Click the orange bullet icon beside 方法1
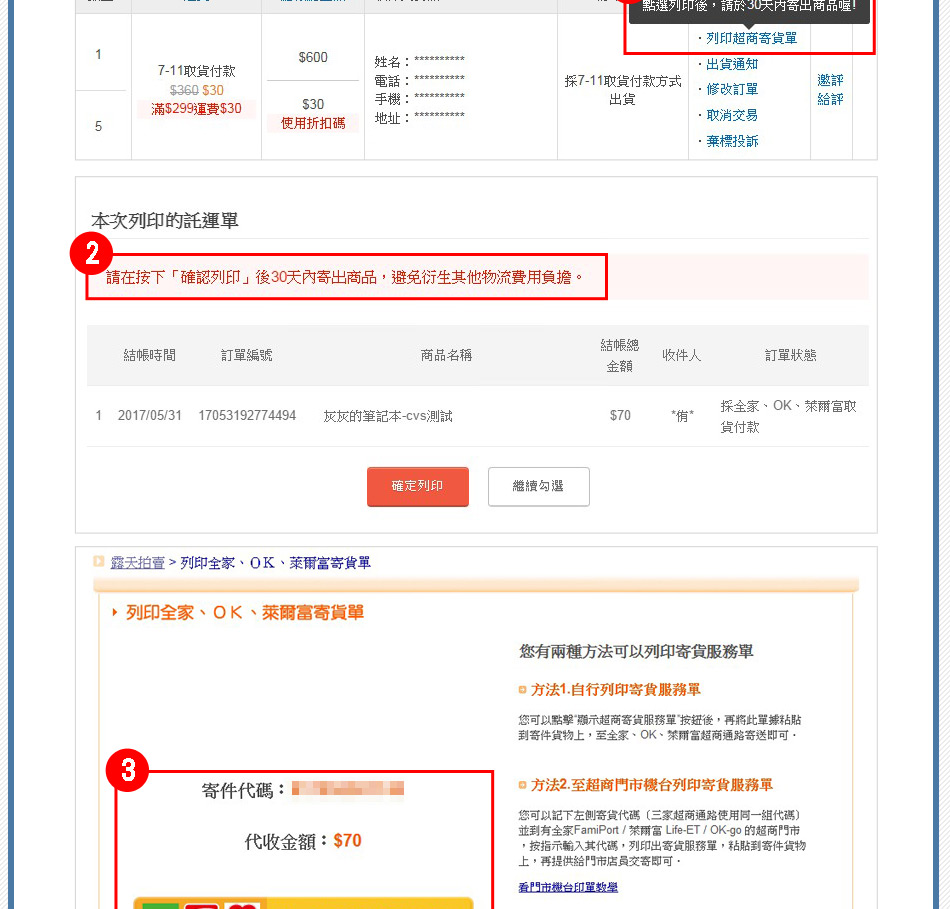Screen dimensions: 950x909 tap(522, 690)
